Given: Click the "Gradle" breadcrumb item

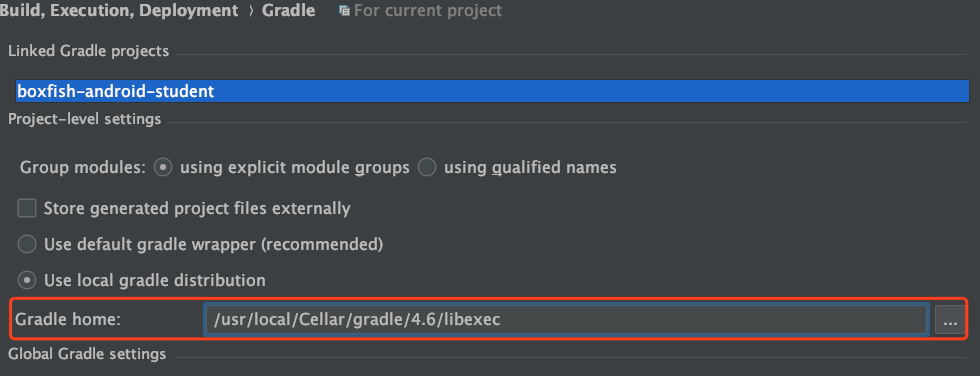Looking at the screenshot, I should (288, 11).
